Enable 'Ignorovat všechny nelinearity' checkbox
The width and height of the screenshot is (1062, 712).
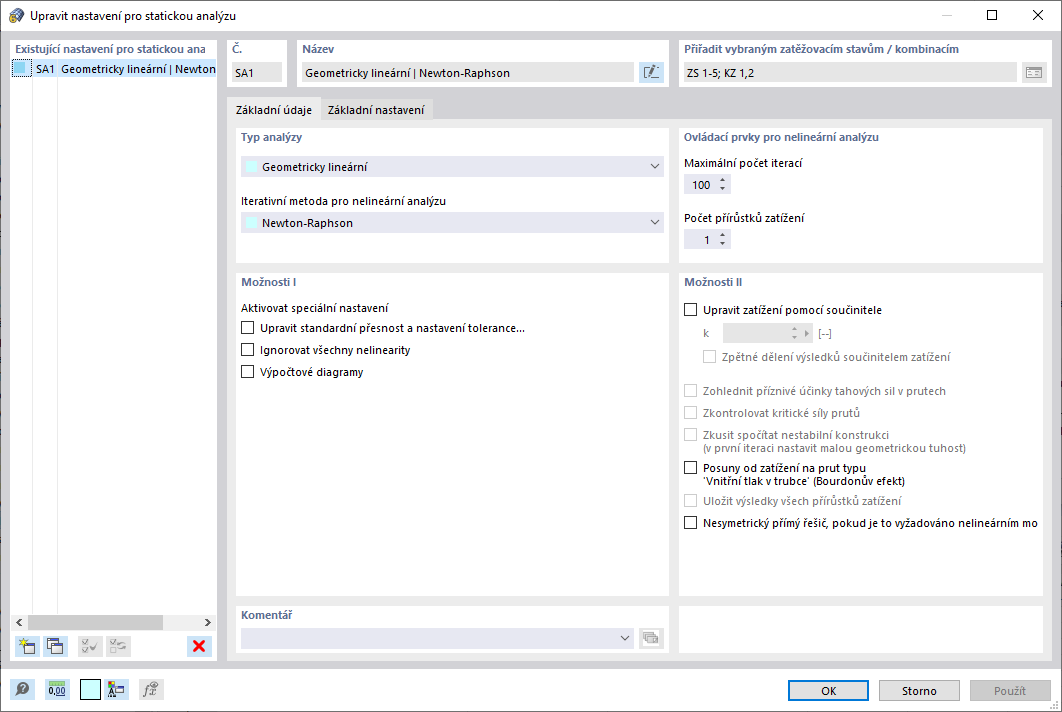tap(248, 350)
